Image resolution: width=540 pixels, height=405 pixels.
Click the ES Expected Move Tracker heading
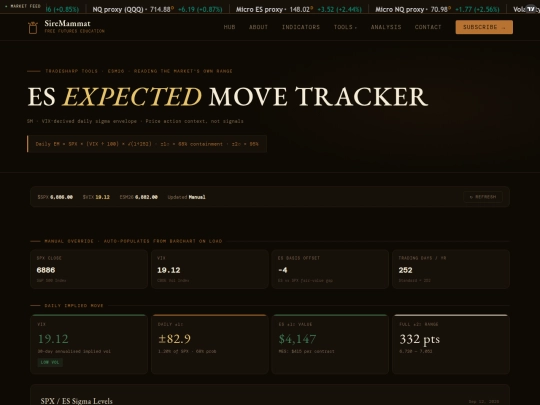(228, 97)
